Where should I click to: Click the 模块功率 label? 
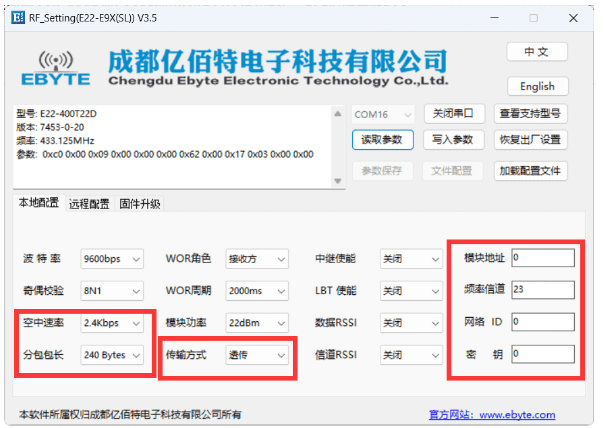coord(186,322)
